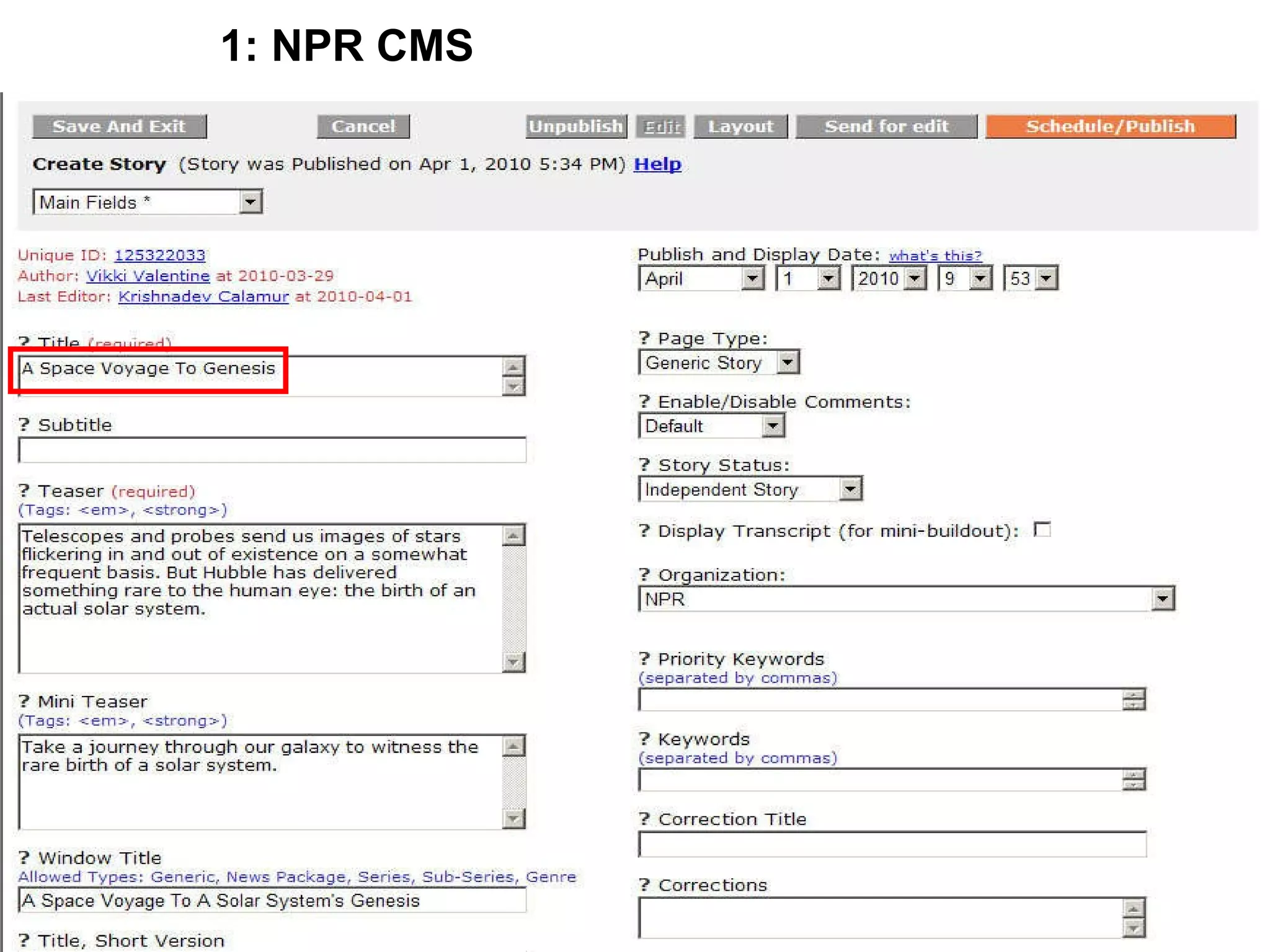Click the Enable/Disable Comments help question mark
This screenshot has height=952, width=1270.
tap(644, 401)
